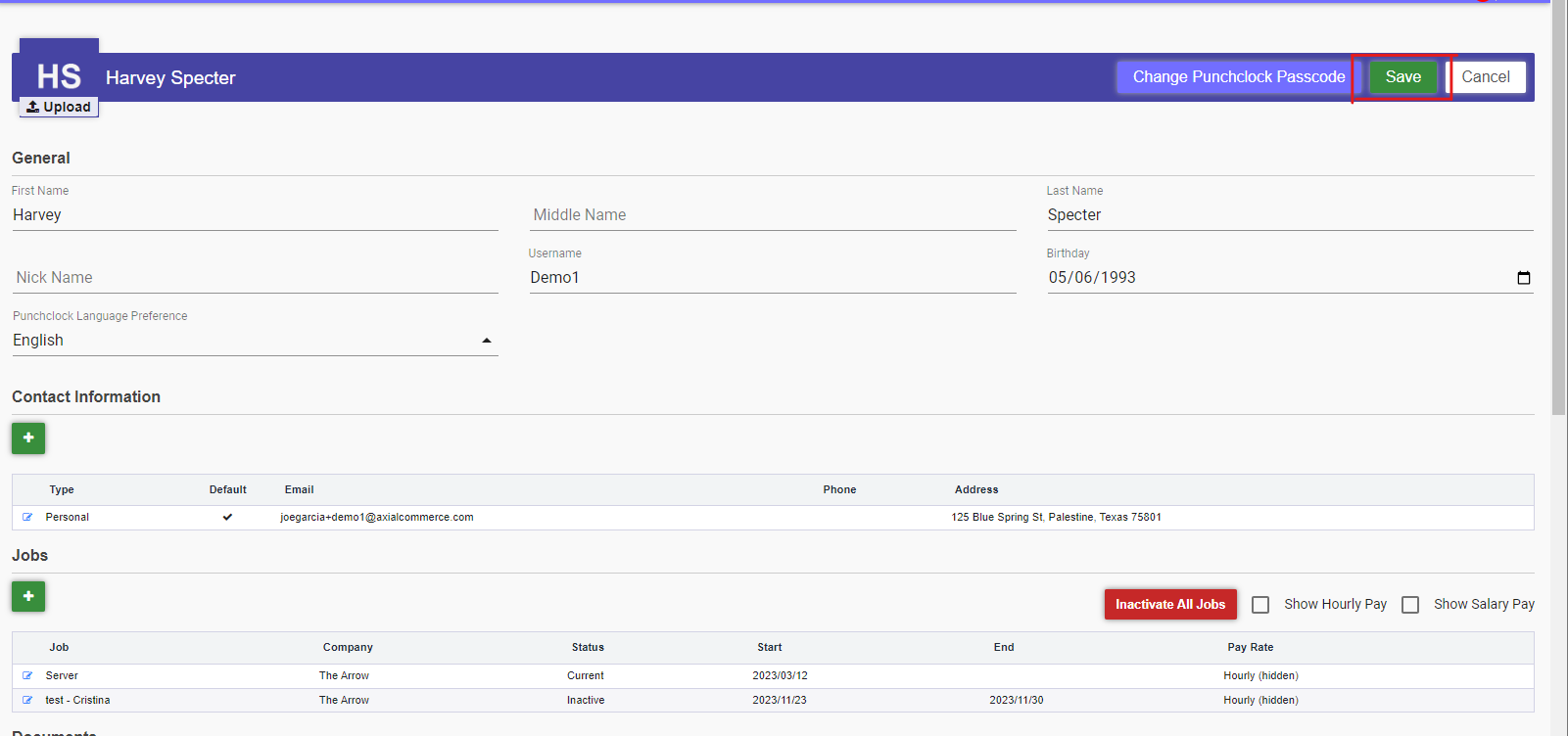The width and height of the screenshot is (1568, 736).
Task: Enable Show Salary Pay checkbox
Action: 1410,605
